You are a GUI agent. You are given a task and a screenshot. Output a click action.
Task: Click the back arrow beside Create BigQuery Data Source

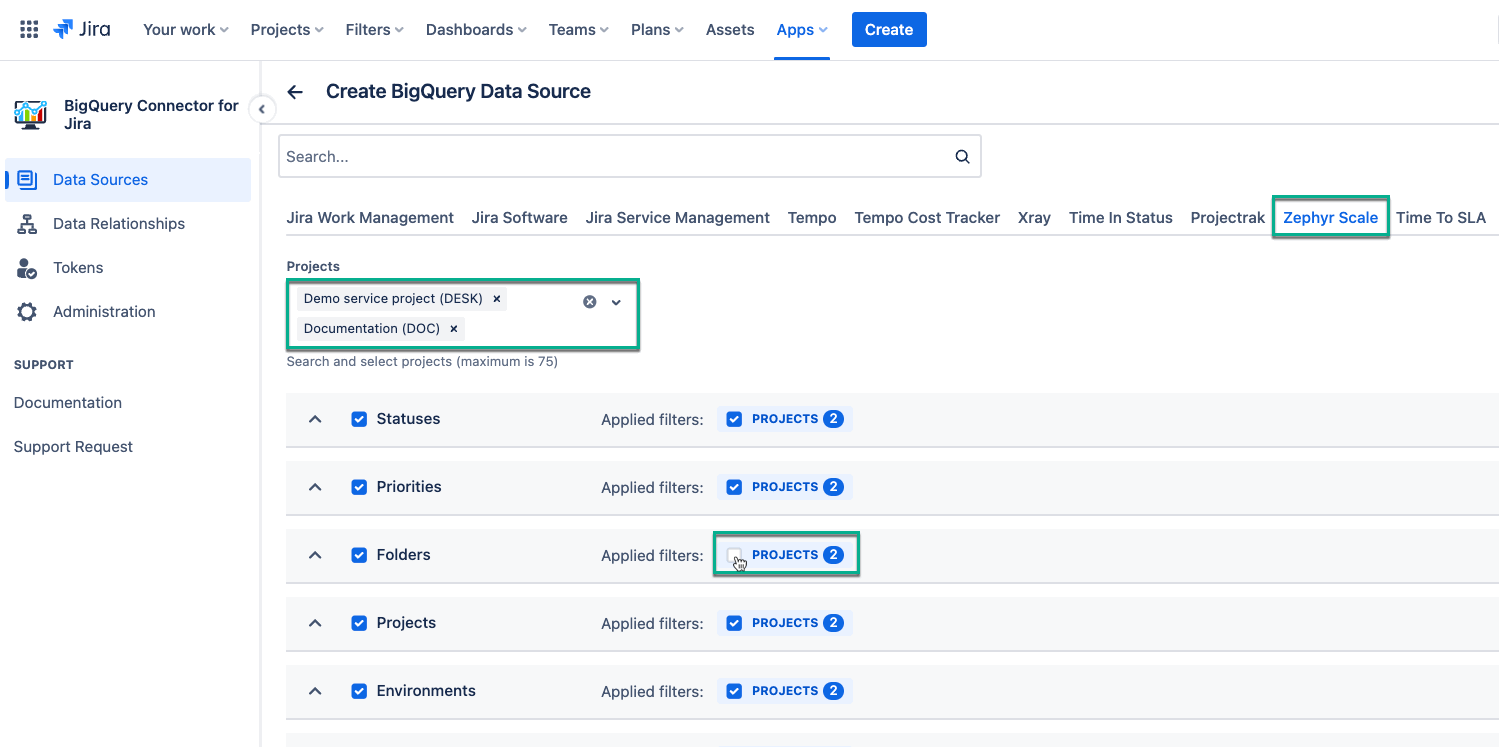295,92
